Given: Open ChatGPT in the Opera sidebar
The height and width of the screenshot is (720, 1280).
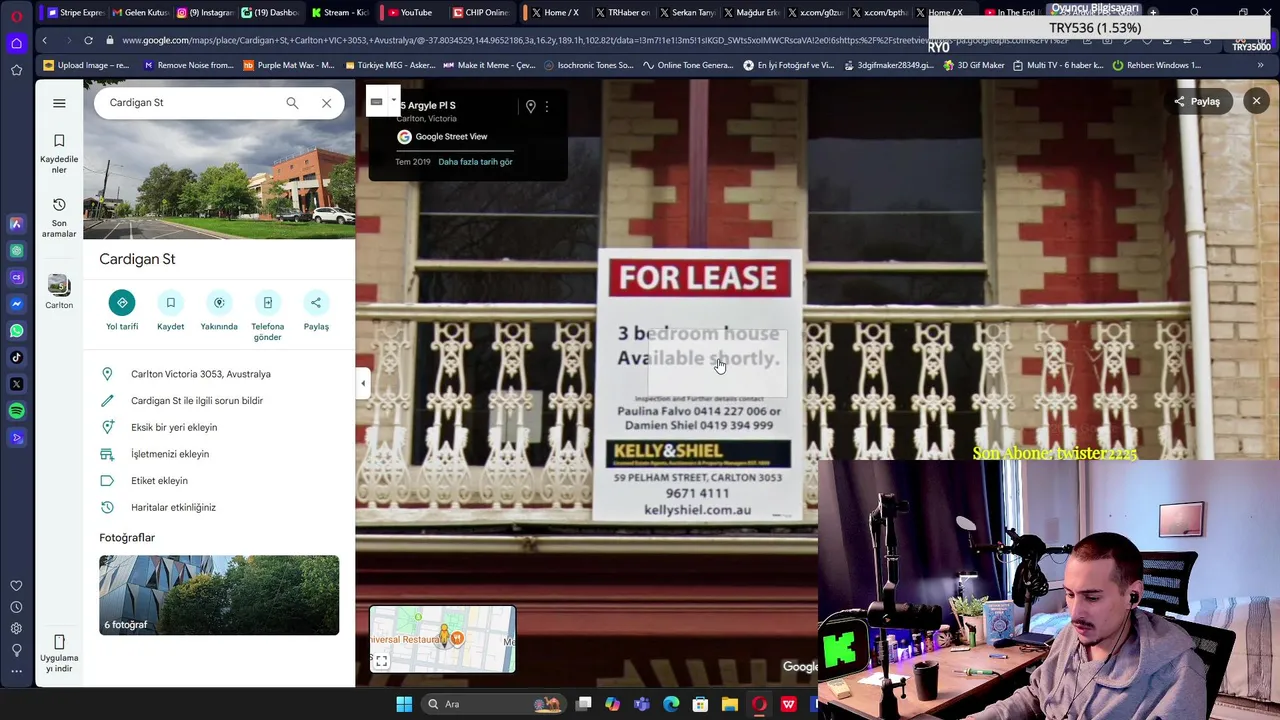Looking at the screenshot, I should pos(17,251).
